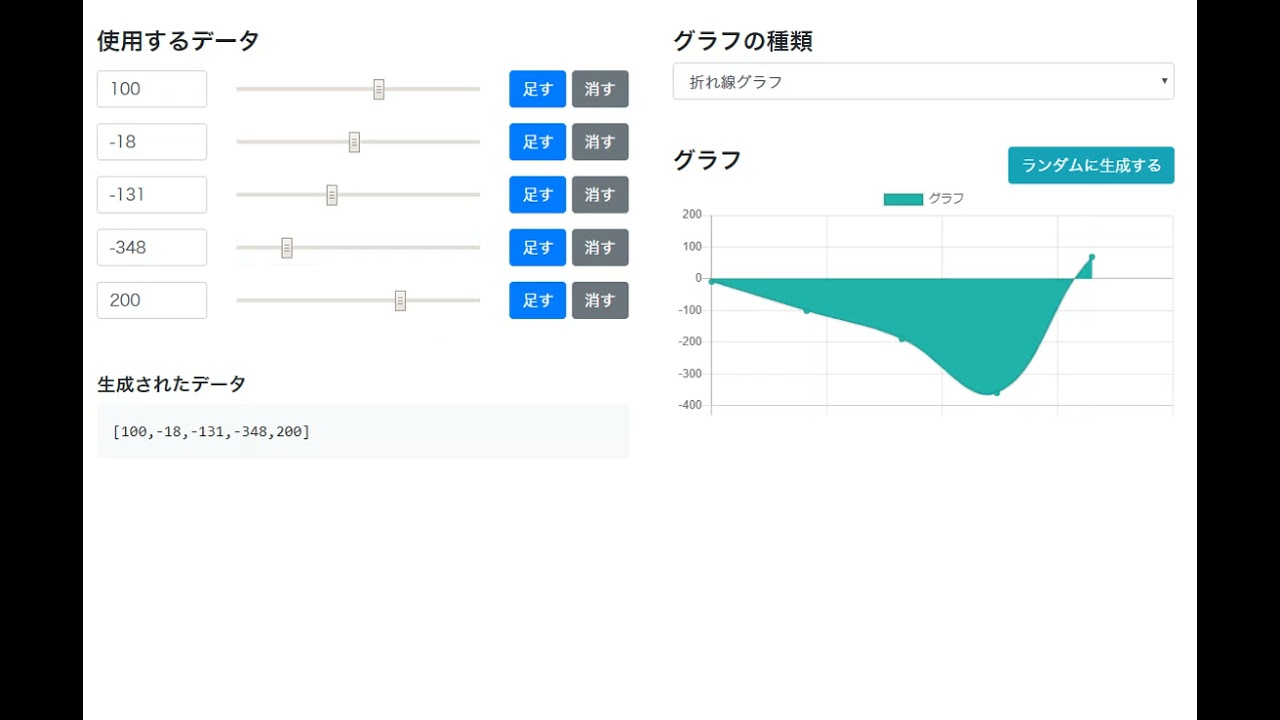Add a row after -348 using 足す
Viewport: 1280px width, 720px height.
537,248
